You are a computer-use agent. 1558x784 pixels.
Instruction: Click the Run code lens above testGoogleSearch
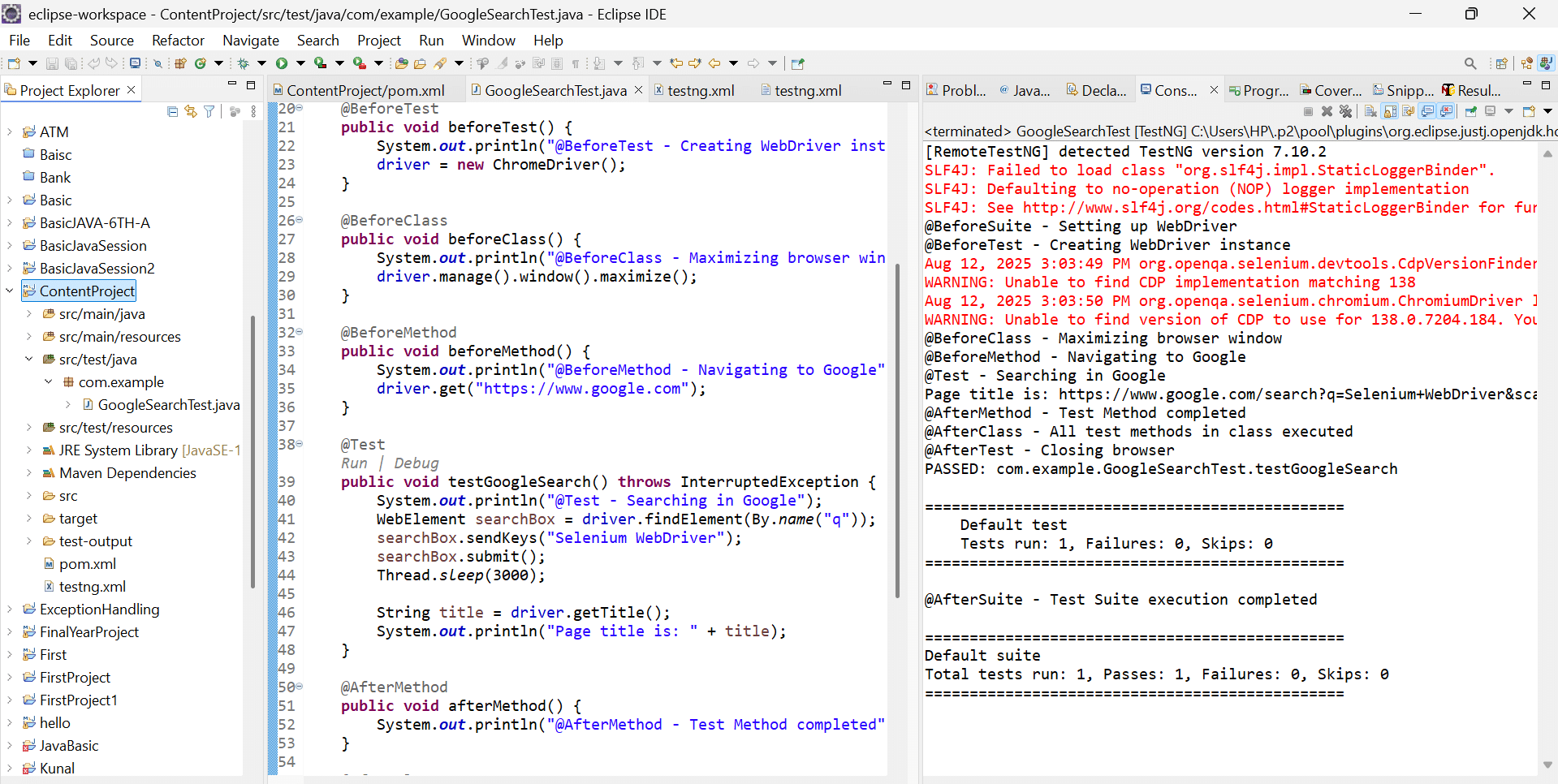[x=354, y=463]
